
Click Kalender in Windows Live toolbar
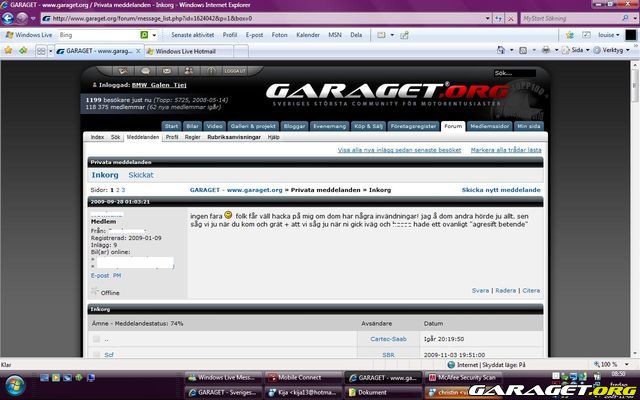(x=308, y=35)
